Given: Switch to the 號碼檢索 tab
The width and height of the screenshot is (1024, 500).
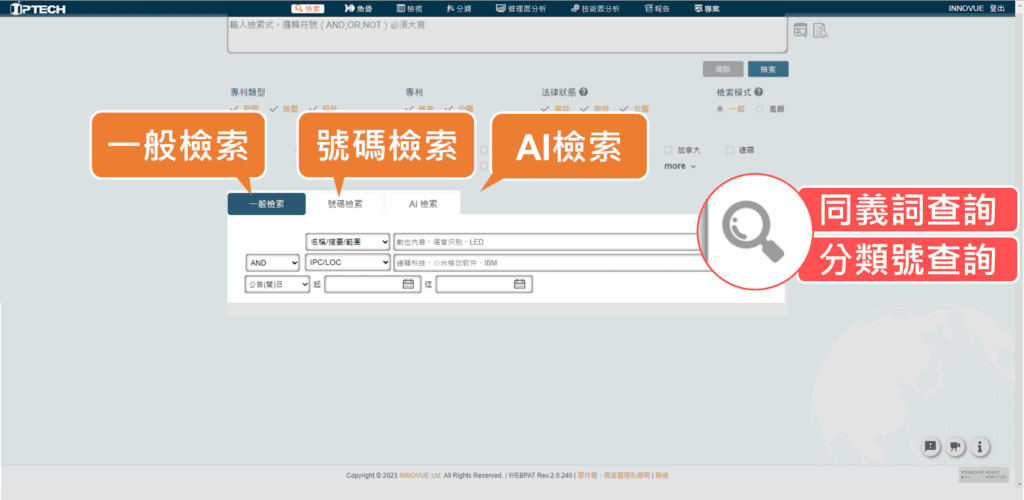Looking at the screenshot, I should click(345, 204).
